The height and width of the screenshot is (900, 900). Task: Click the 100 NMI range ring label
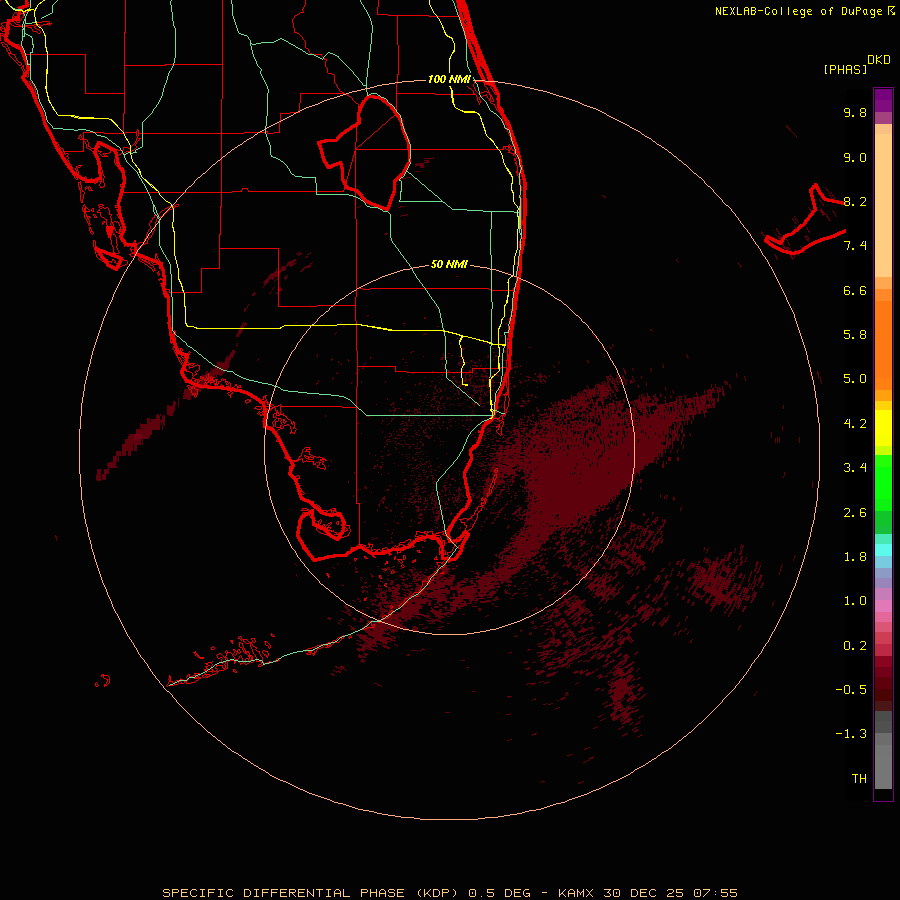coord(449,79)
